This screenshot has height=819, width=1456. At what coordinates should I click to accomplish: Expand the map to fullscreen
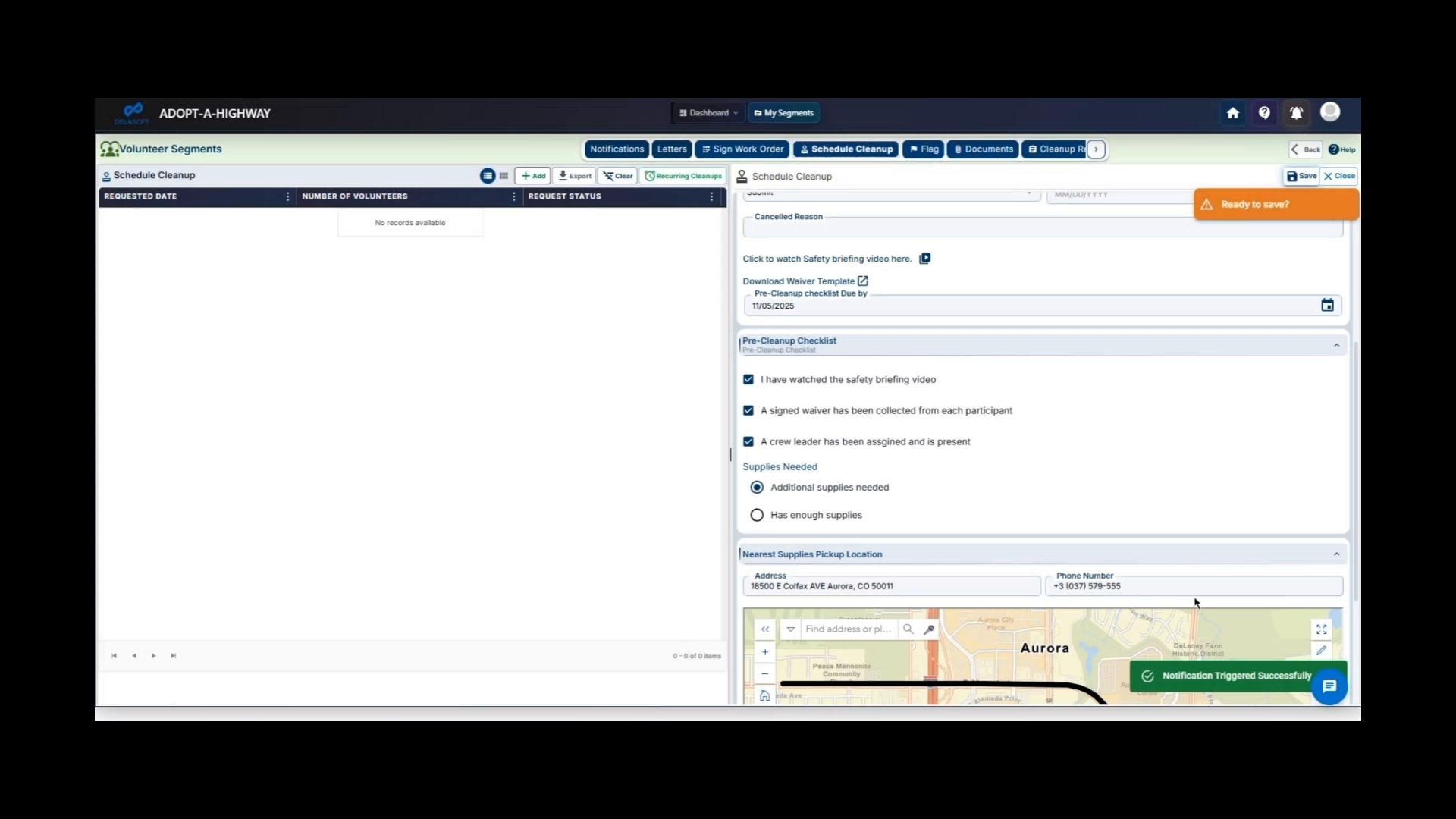[x=1321, y=629]
